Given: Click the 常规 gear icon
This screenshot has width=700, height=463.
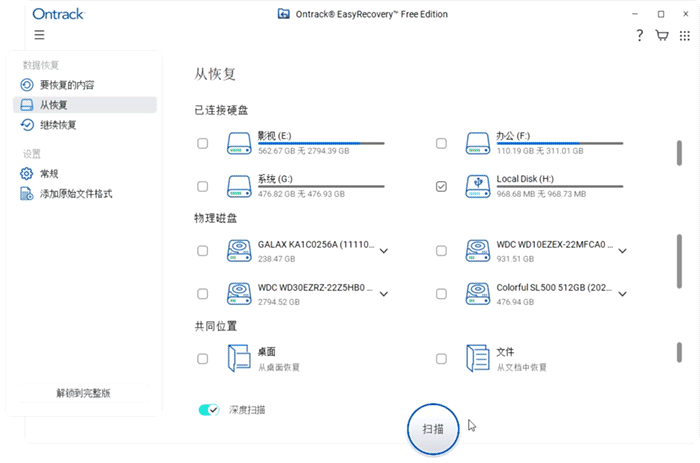Looking at the screenshot, I should 27,174.
